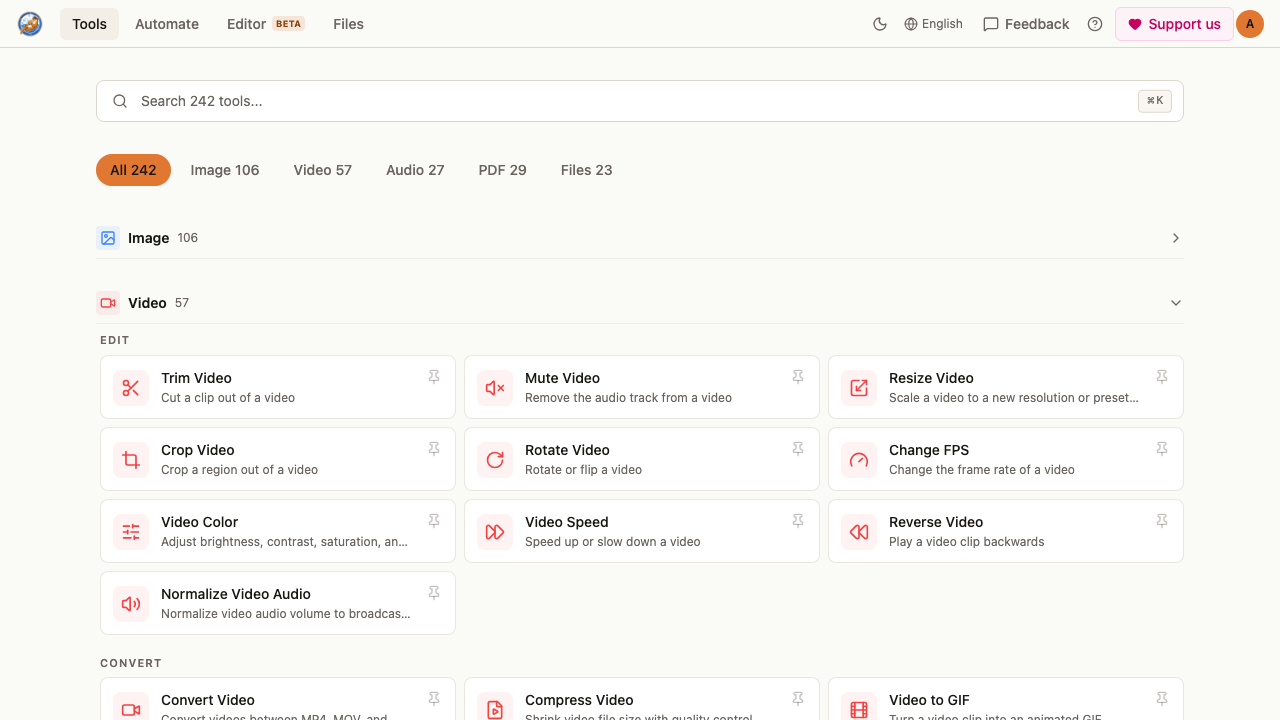
Task: Filter by Files 23
Action: (x=587, y=170)
